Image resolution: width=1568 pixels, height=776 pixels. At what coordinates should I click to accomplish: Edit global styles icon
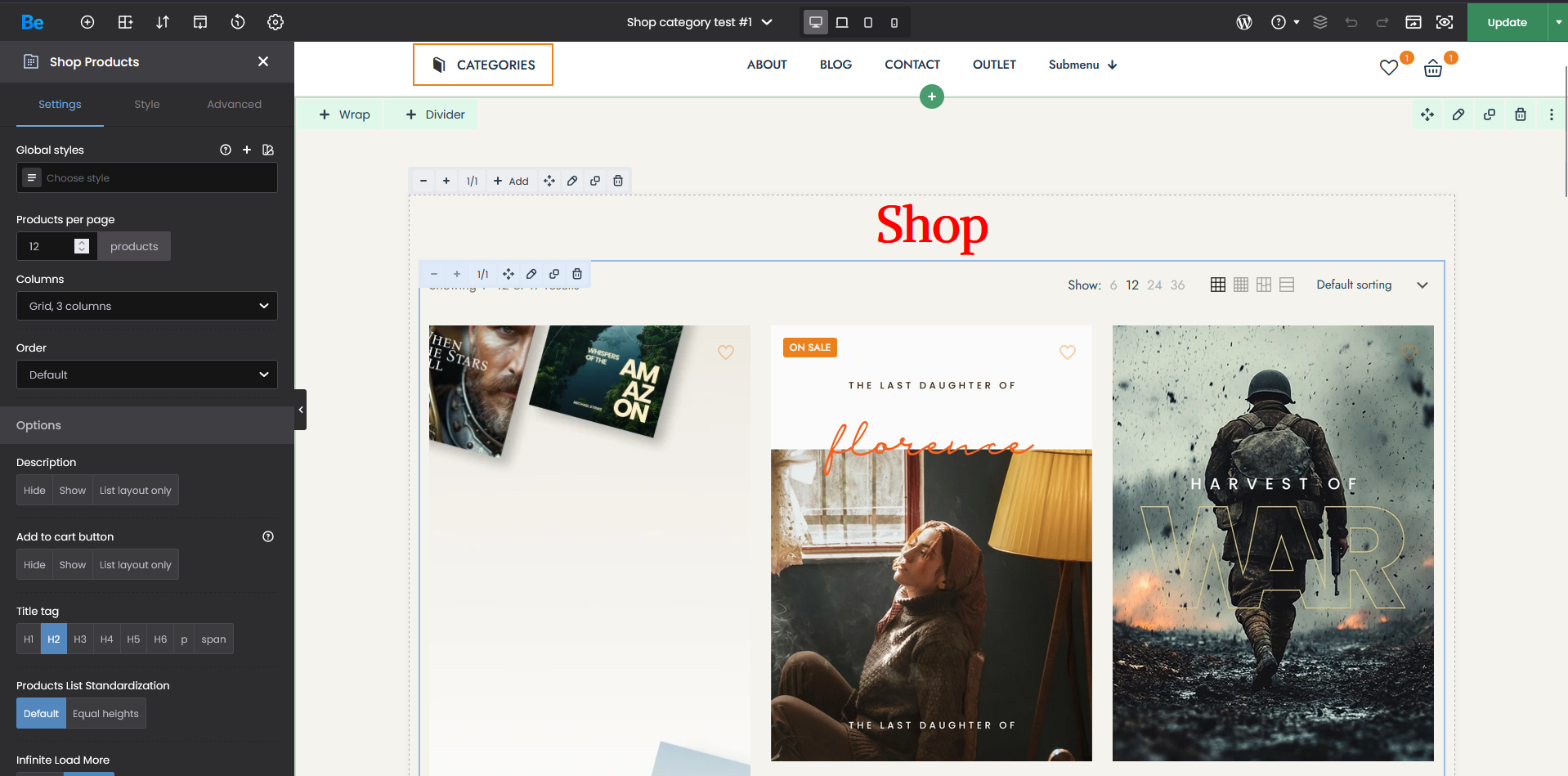coord(268,150)
